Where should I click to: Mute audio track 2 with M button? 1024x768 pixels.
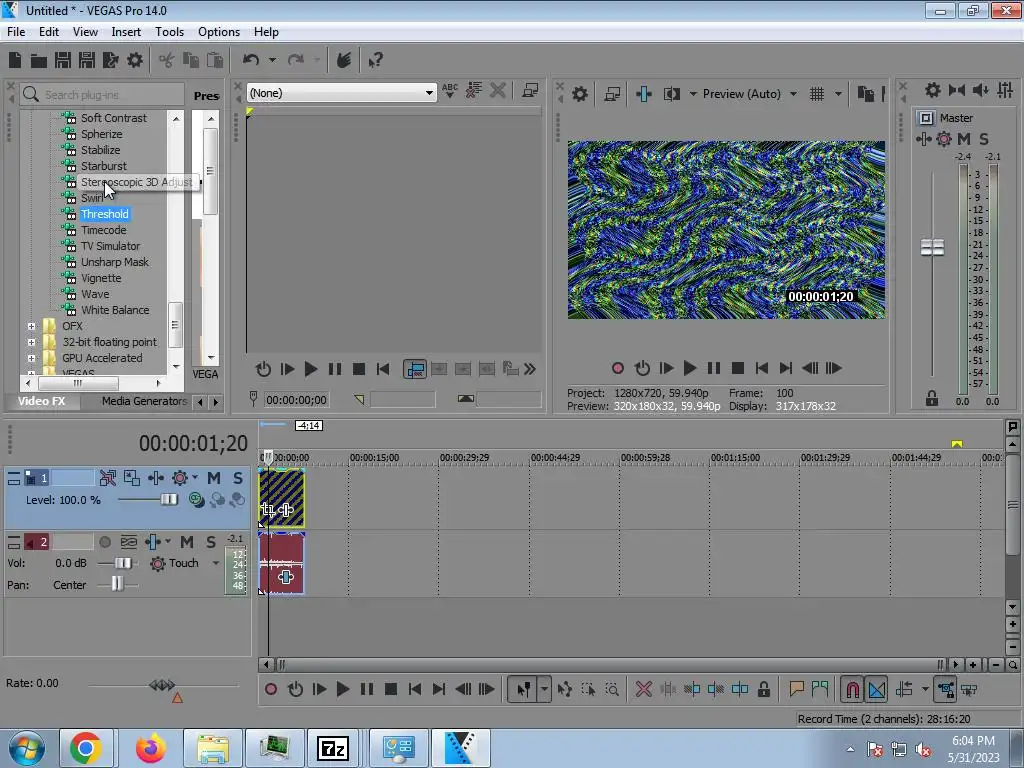tap(187, 542)
